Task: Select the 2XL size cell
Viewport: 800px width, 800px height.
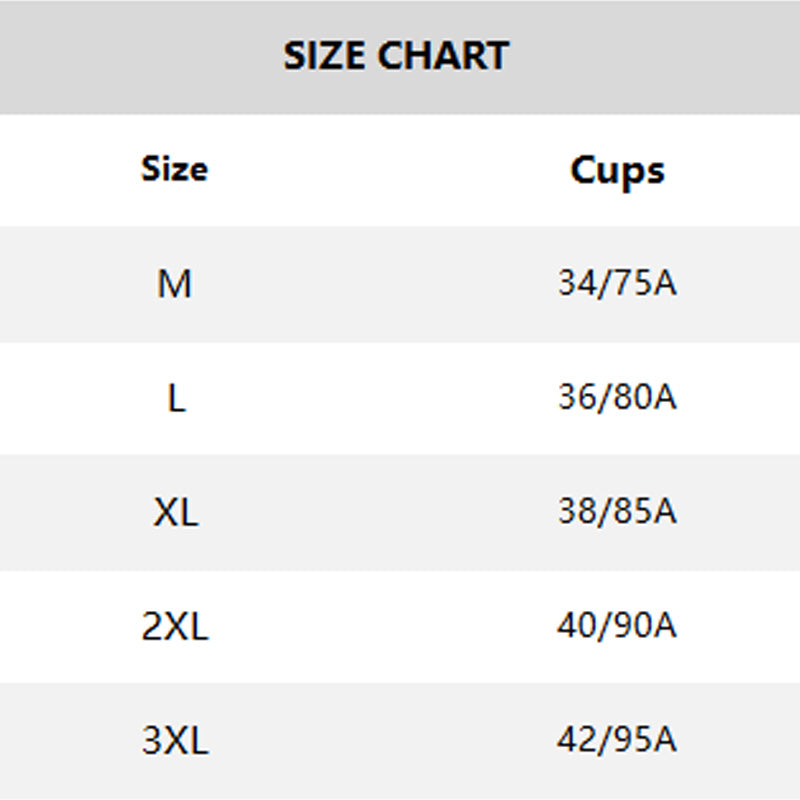Action: point(175,627)
